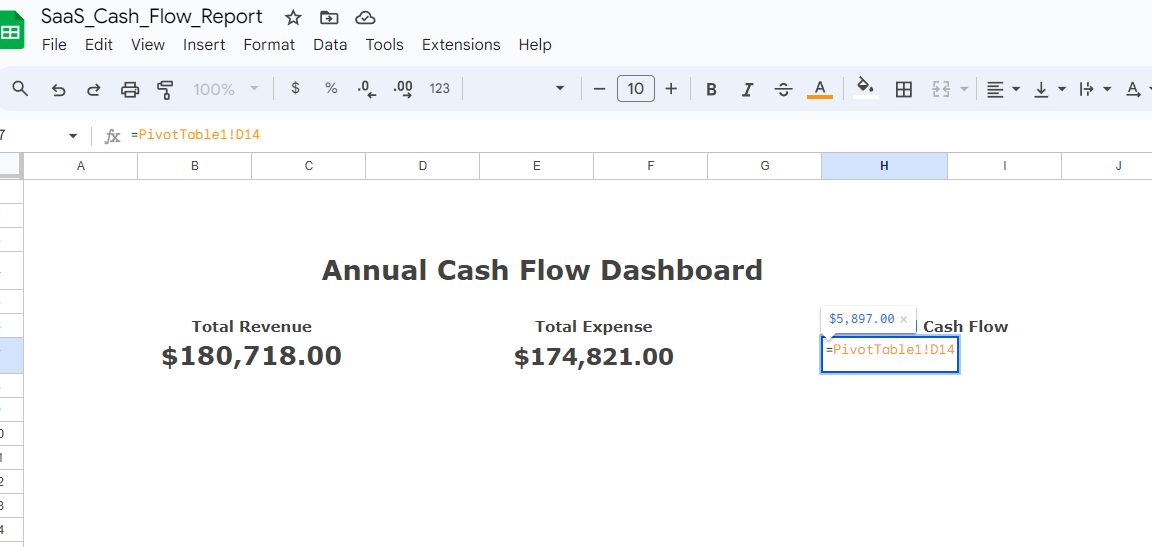Screen dimensions: 1152x547
Task: Undo the last action
Action: coord(59,90)
